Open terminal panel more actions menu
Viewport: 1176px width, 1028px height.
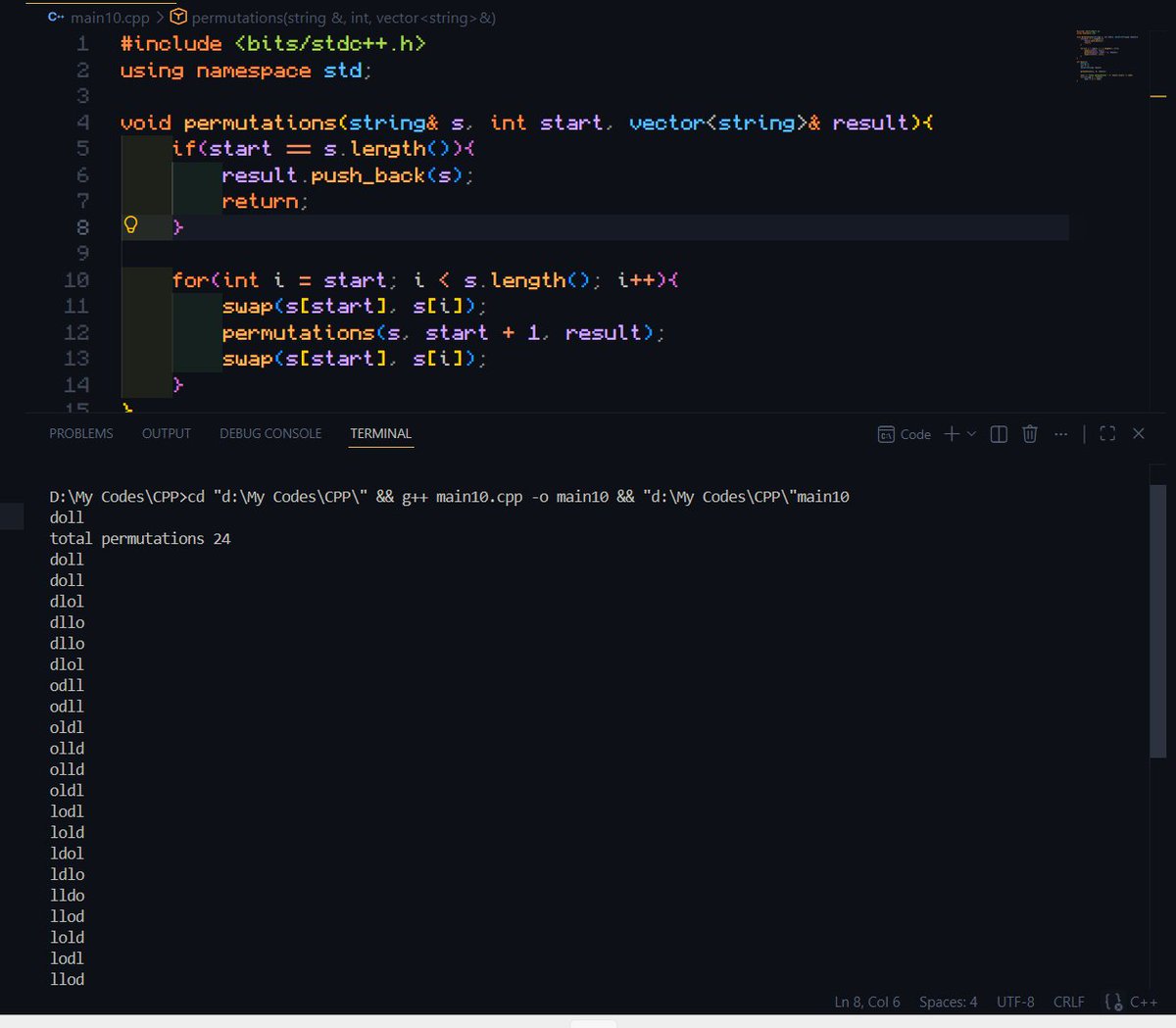click(1060, 433)
